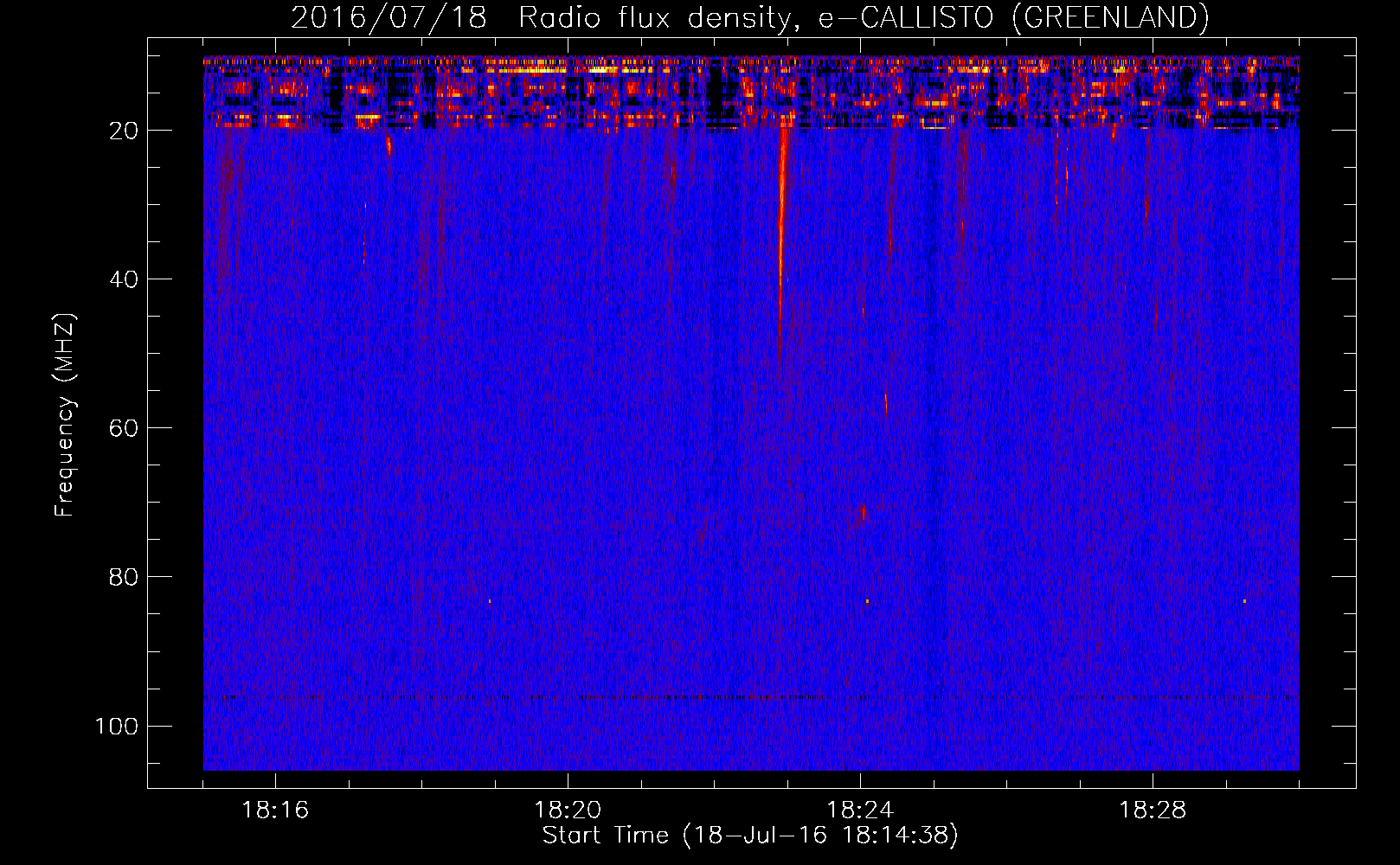Click the 'Start Time' axis label
Image resolution: width=1400 pixels, height=865 pixels.
pos(750,836)
